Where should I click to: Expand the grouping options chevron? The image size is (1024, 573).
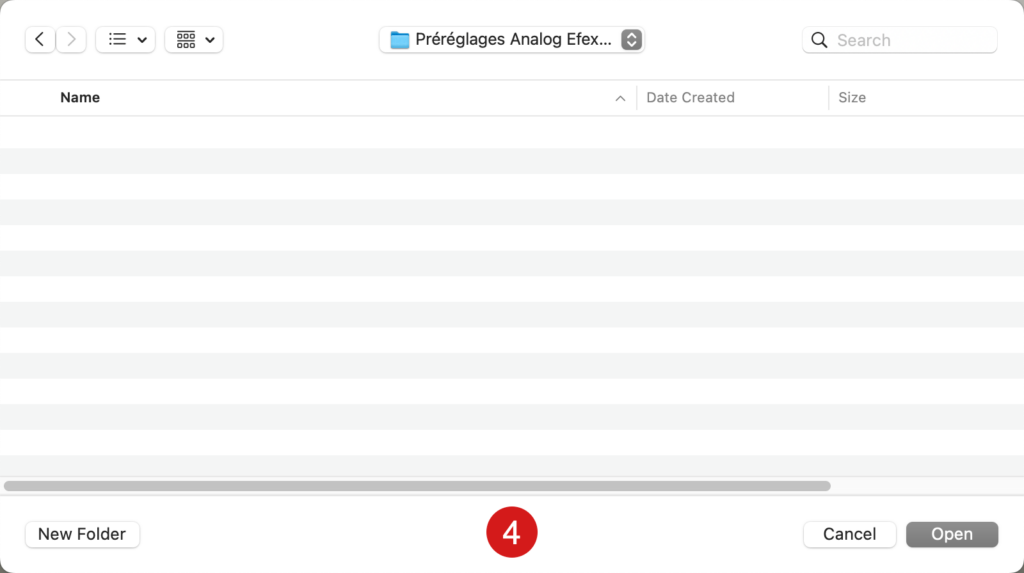[x=210, y=41]
